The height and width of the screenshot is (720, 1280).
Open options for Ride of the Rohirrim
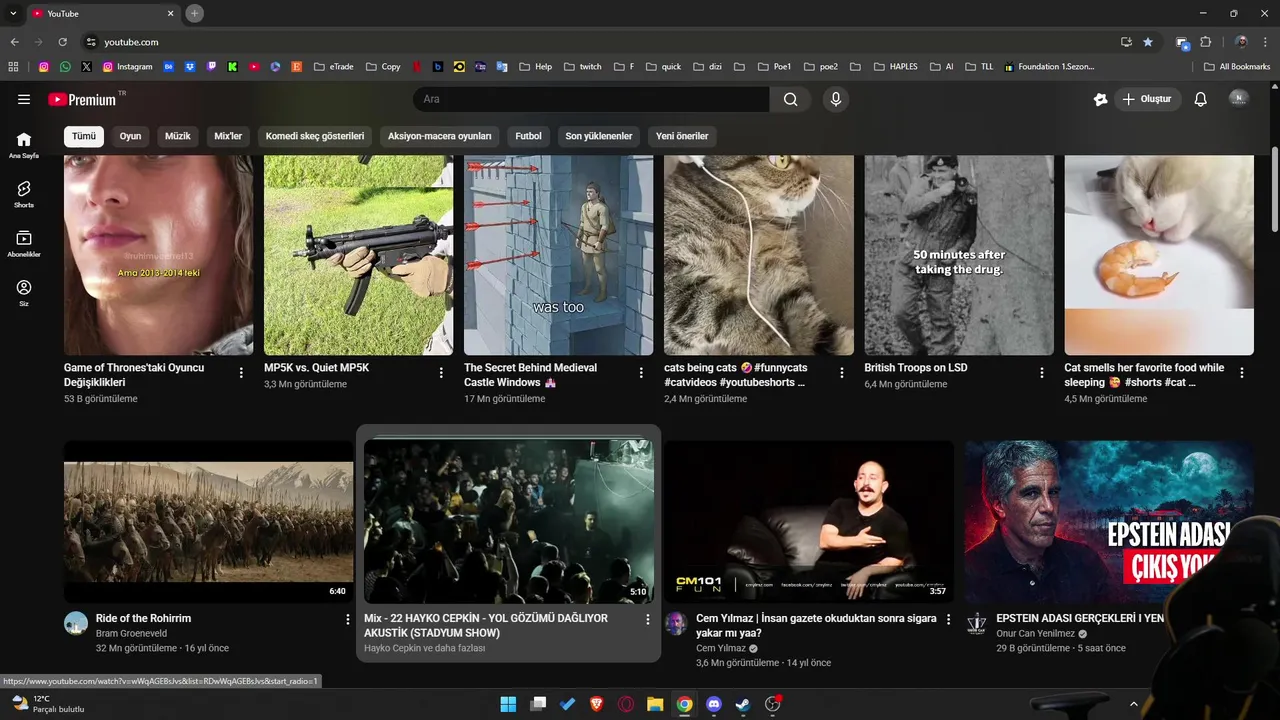[348, 620]
